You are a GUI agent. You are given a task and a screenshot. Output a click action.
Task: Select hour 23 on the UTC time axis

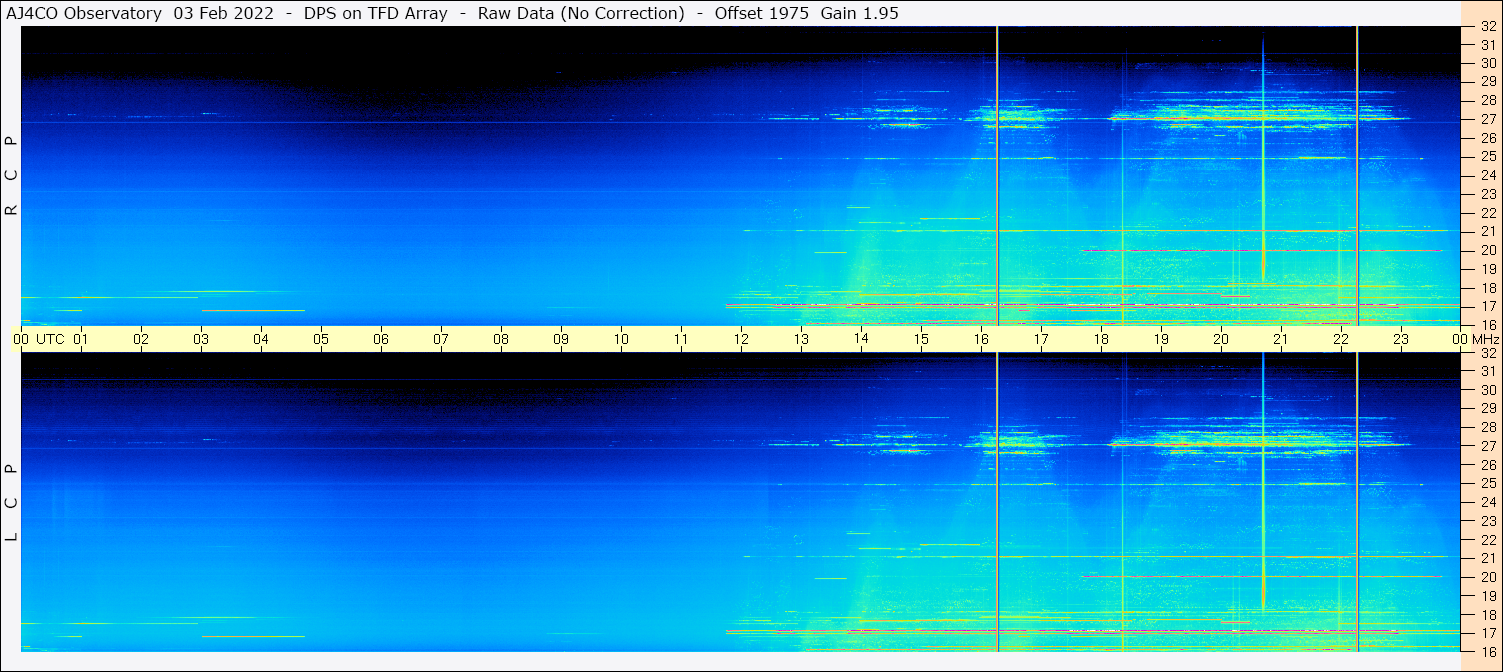[1401, 339]
